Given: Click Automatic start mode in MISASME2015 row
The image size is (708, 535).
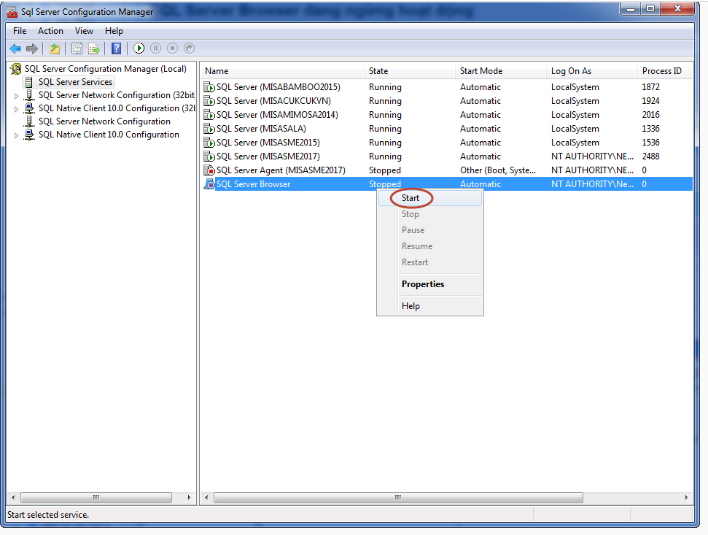Looking at the screenshot, I should [480, 143].
